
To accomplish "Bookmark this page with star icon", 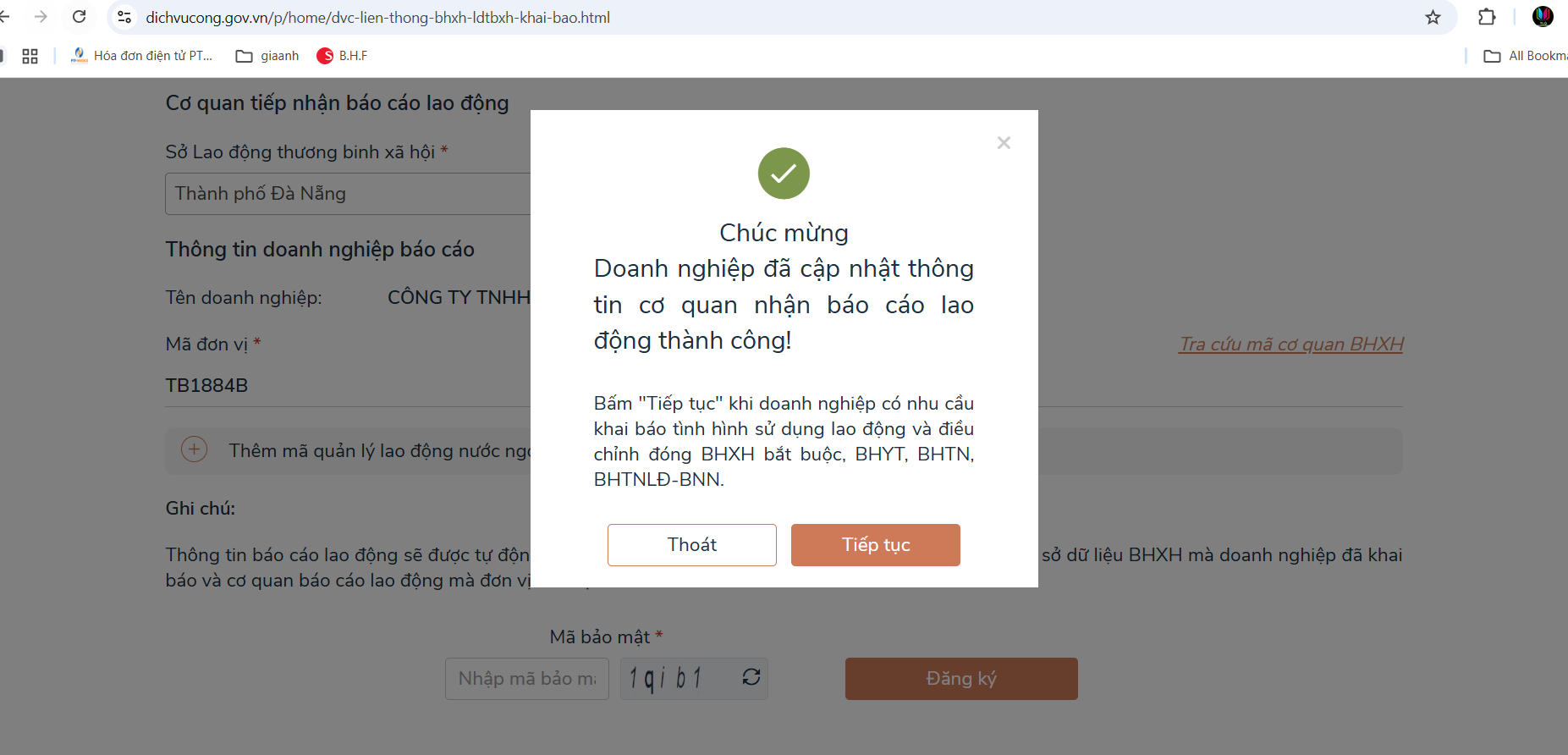I will (1433, 17).
